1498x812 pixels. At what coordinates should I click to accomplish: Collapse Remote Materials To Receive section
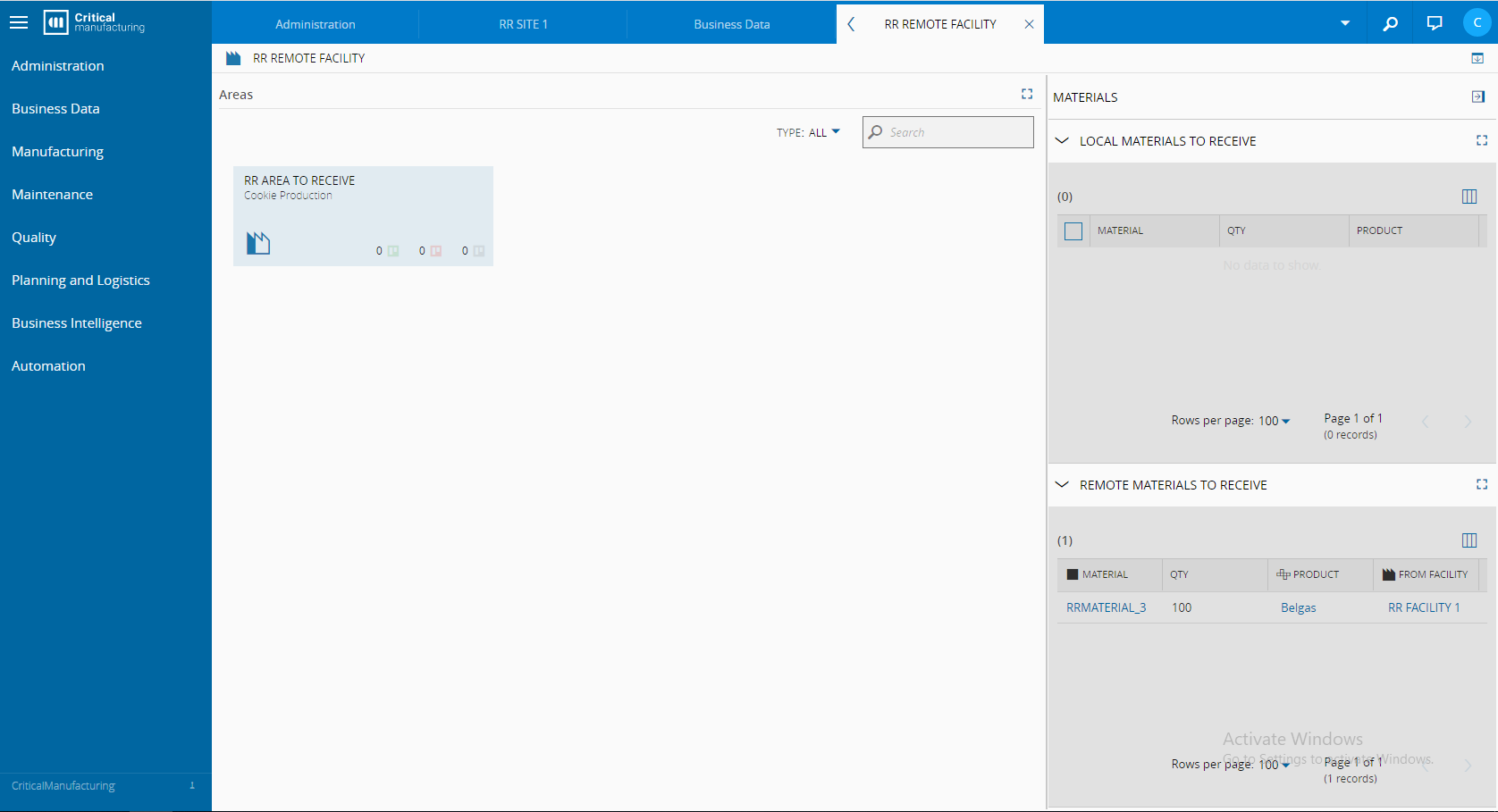(x=1062, y=484)
